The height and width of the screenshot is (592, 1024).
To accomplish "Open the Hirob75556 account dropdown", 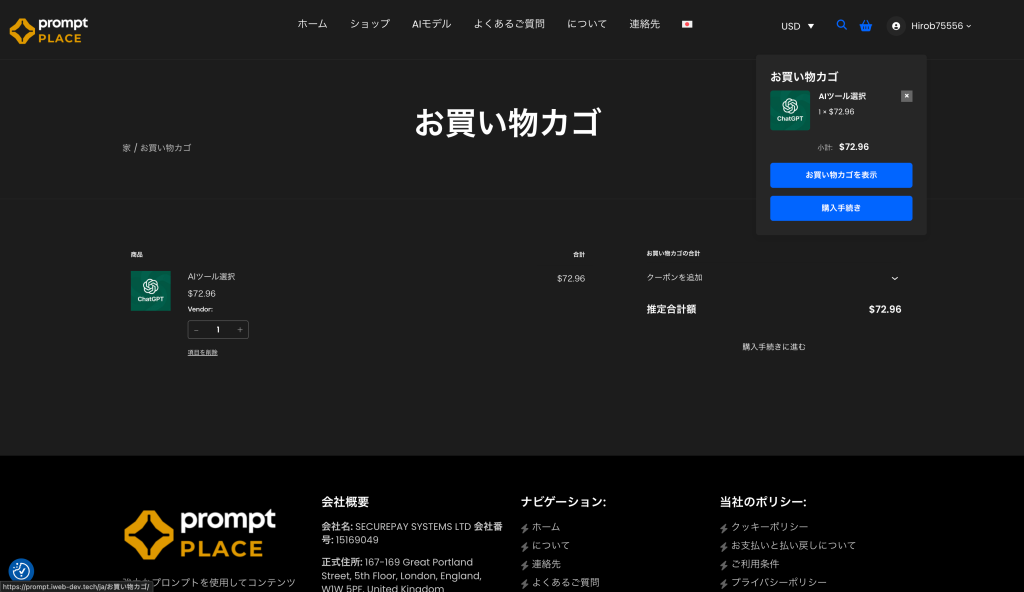I will coord(940,26).
